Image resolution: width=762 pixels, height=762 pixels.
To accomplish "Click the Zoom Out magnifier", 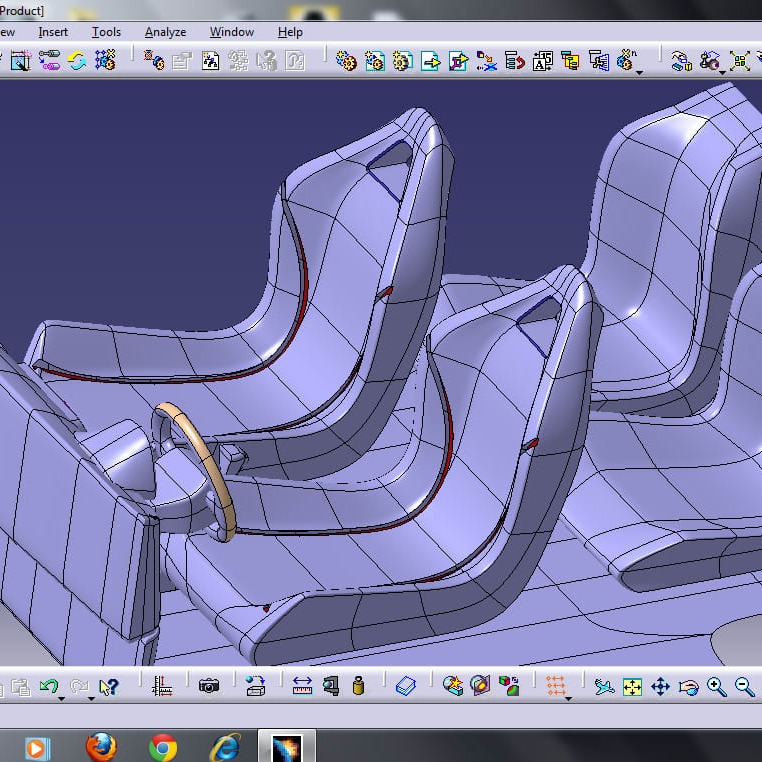I will point(744,686).
